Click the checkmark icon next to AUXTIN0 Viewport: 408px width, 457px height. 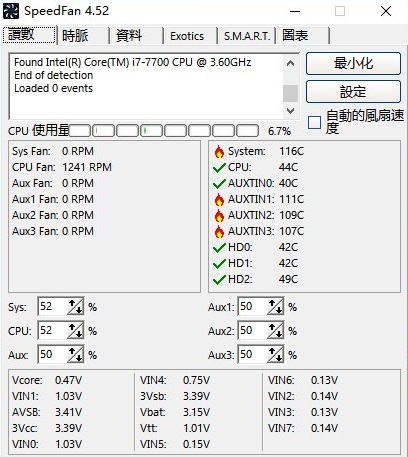tap(219, 183)
